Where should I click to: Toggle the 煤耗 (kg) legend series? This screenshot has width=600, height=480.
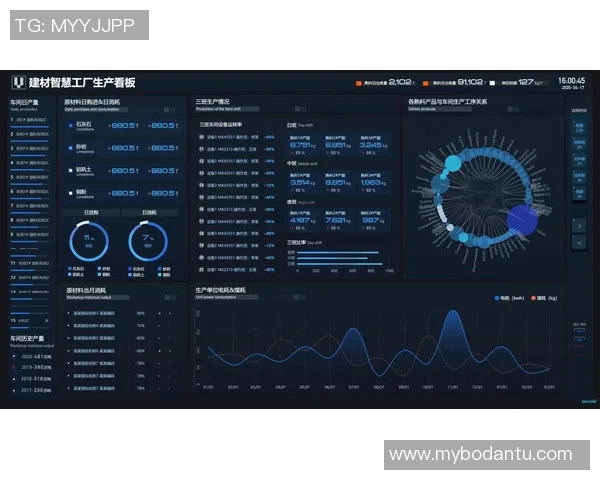point(540,298)
